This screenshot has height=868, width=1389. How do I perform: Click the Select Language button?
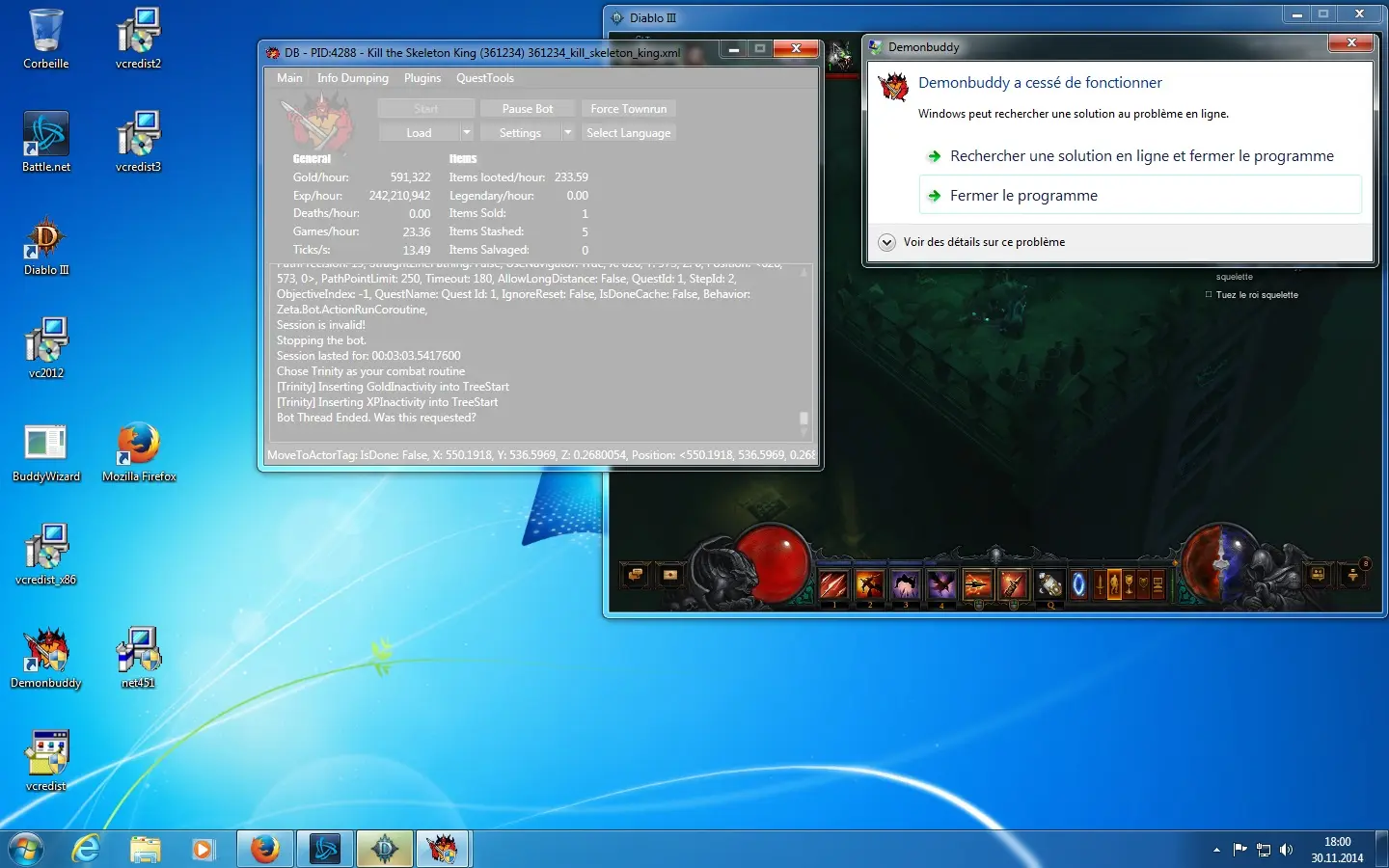[x=629, y=133]
